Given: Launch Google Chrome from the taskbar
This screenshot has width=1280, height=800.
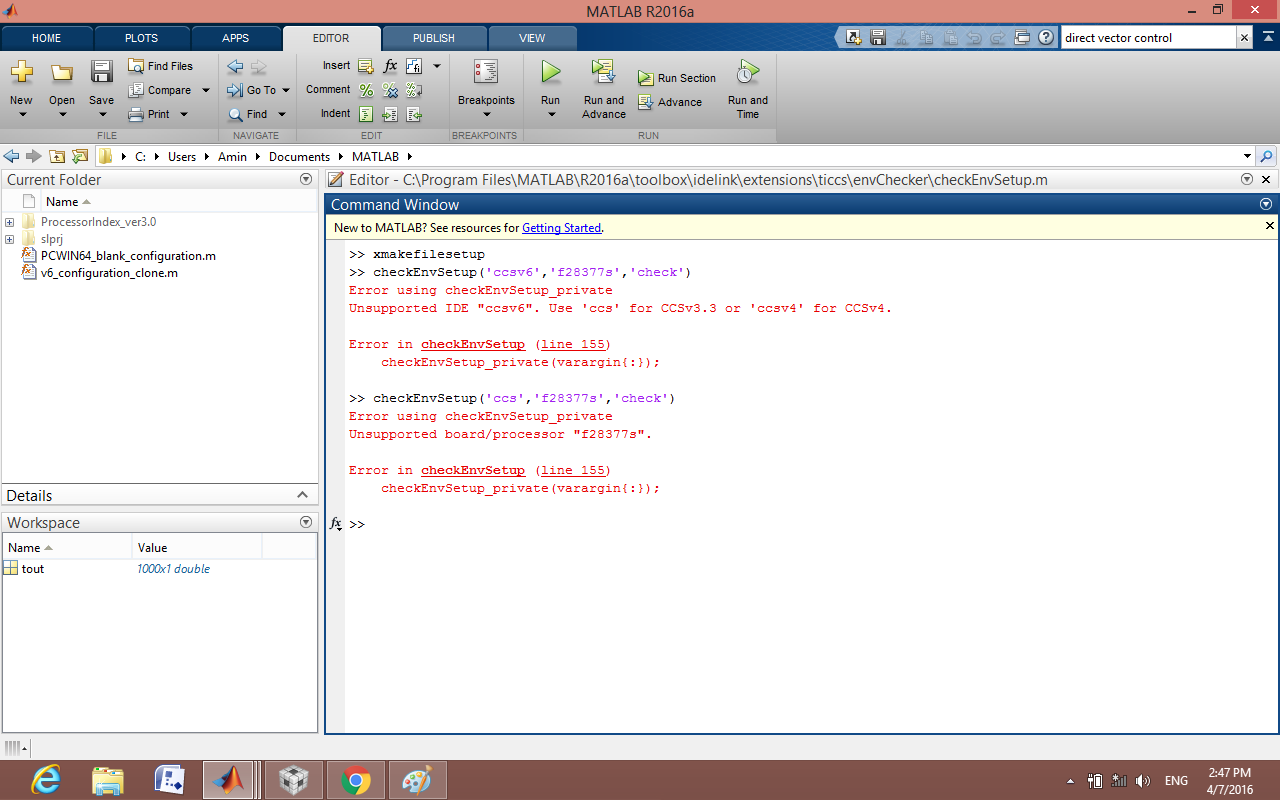Looking at the screenshot, I should pyautogui.click(x=356, y=779).
